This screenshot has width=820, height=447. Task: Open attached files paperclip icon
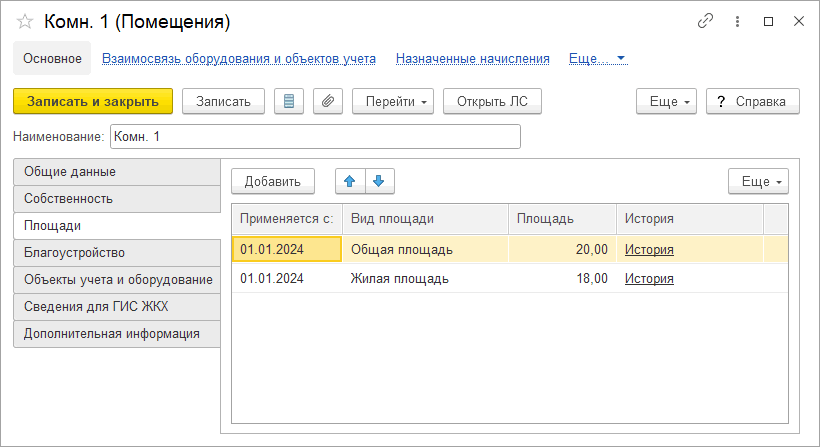point(328,101)
